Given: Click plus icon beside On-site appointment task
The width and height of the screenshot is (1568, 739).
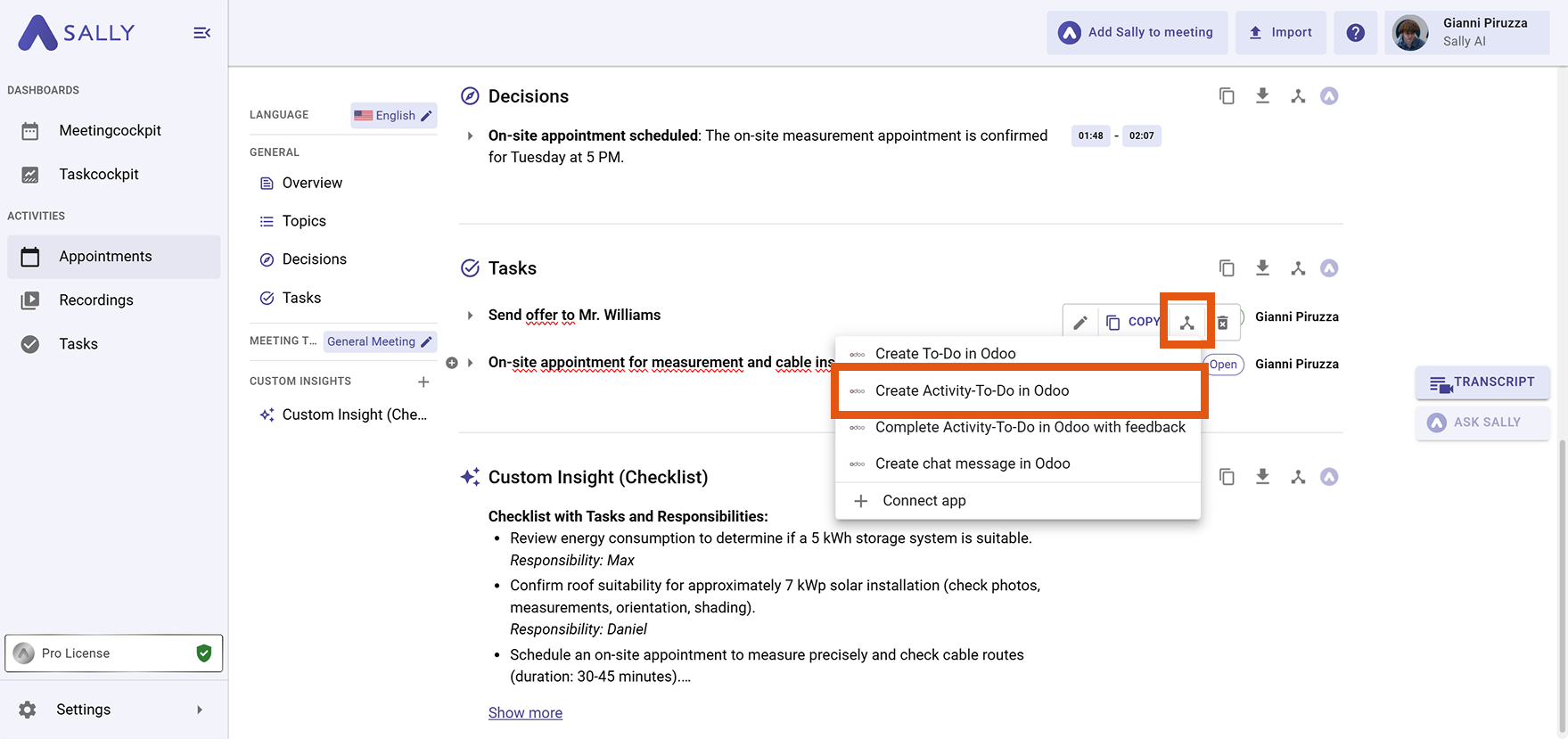Looking at the screenshot, I should pyautogui.click(x=452, y=363).
